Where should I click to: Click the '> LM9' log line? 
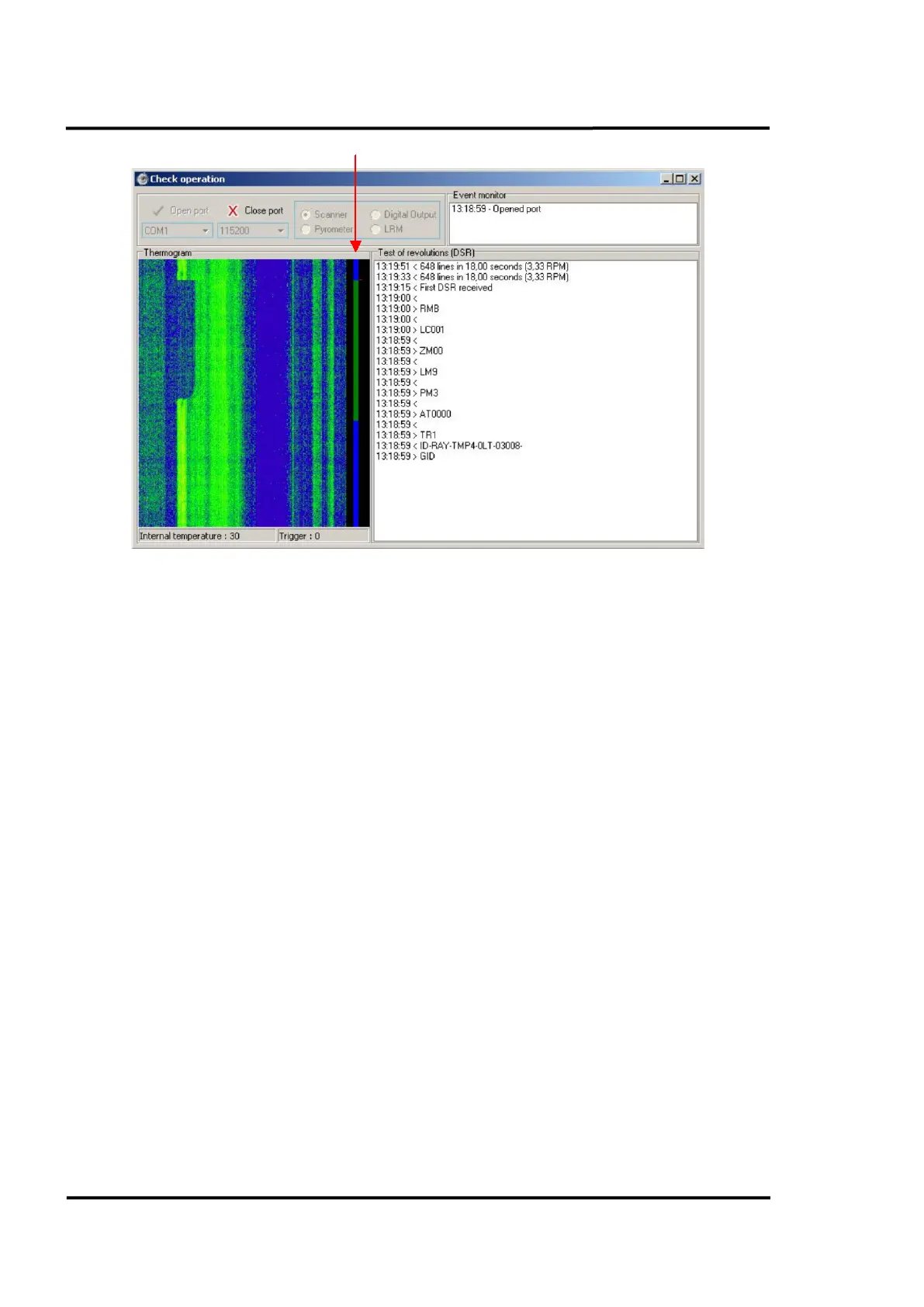(407, 372)
